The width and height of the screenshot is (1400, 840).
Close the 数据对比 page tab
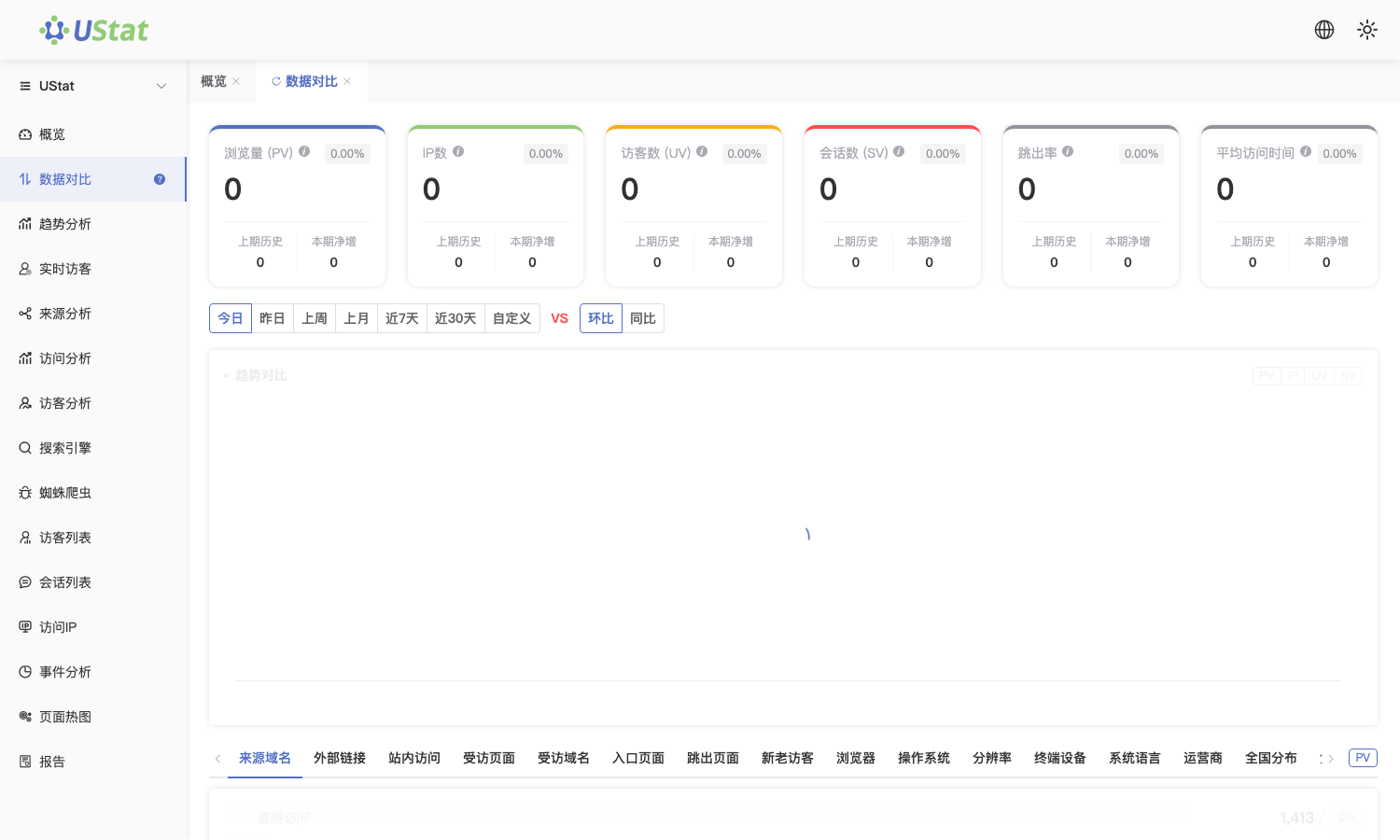[x=347, y=81]
